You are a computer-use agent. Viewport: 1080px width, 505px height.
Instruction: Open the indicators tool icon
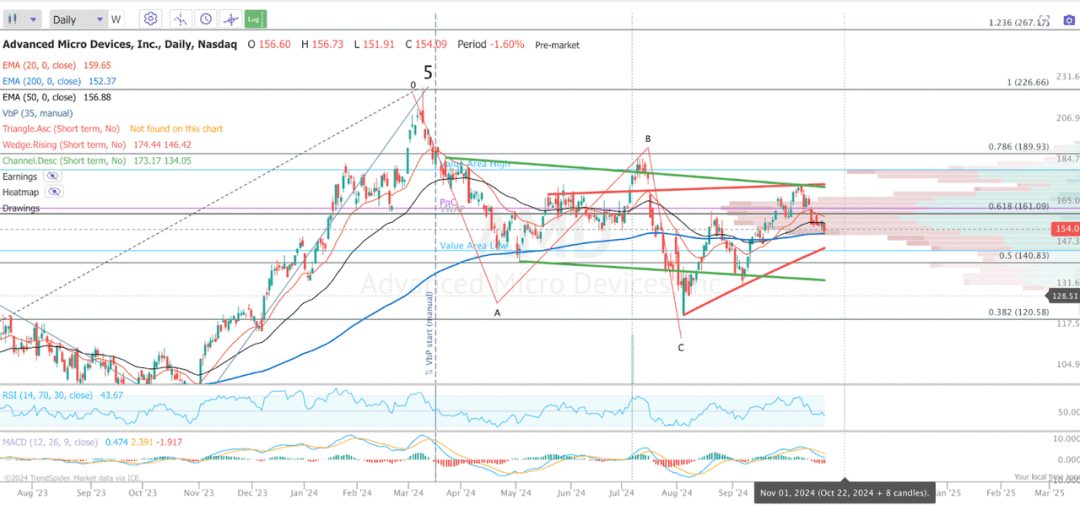[x=180, y=19]
